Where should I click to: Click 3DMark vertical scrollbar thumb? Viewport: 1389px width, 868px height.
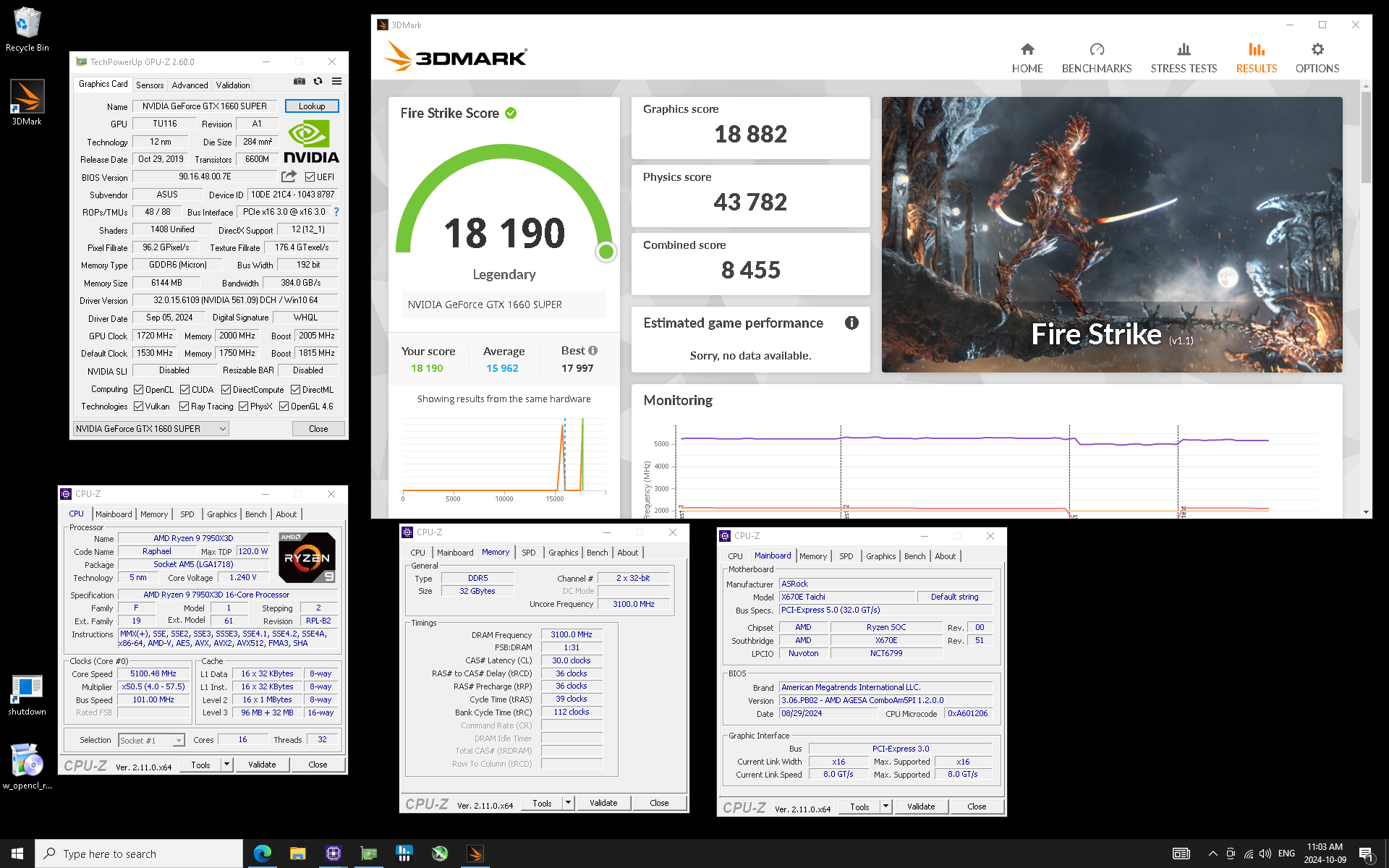[1366, 137]
